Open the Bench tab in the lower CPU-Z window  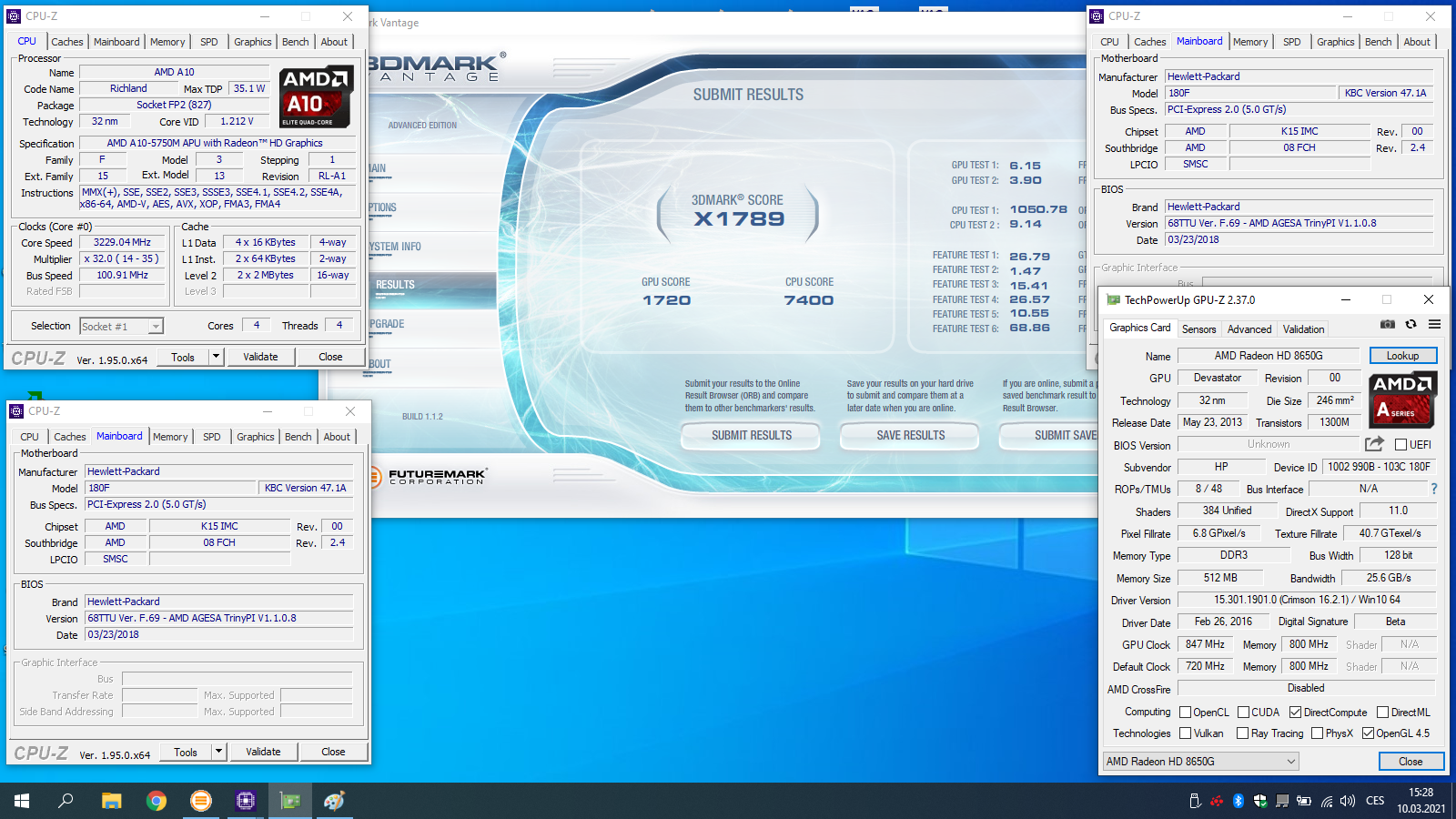pos(298,437)
